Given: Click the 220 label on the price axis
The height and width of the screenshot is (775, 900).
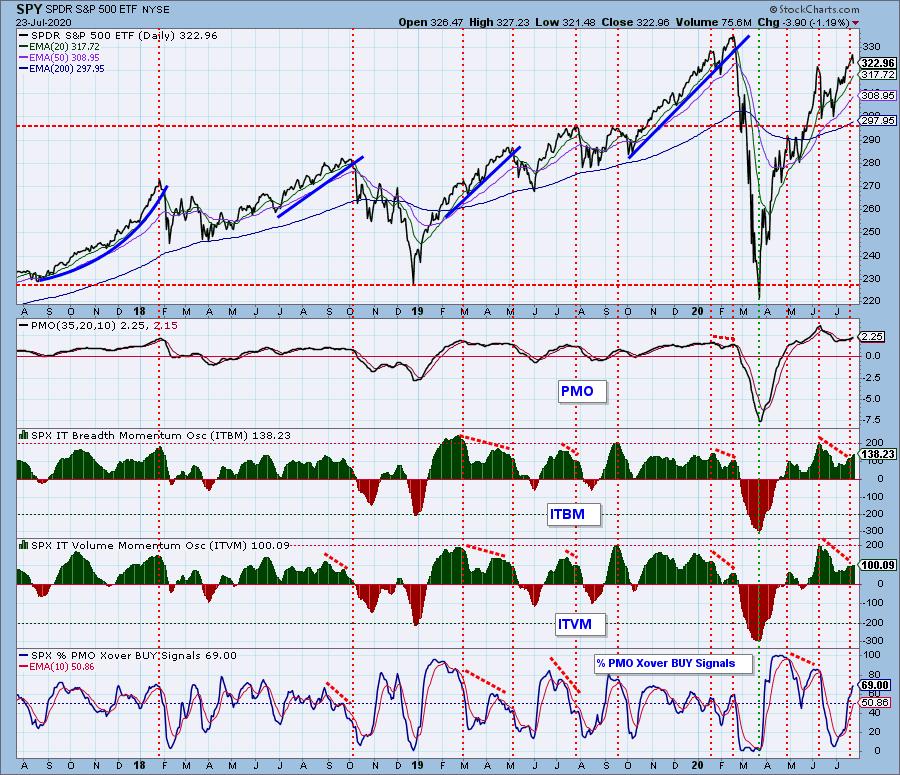Looking at the screenshot, I should 871,300.
